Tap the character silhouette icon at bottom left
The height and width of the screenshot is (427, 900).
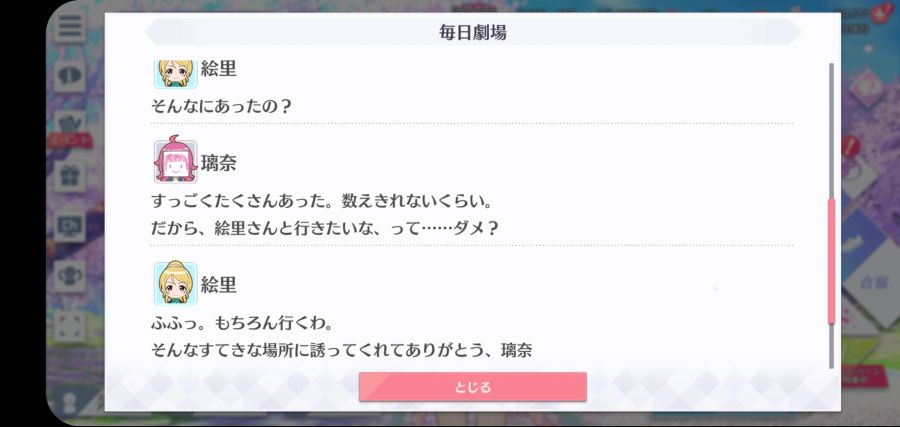tap(70, 403)
